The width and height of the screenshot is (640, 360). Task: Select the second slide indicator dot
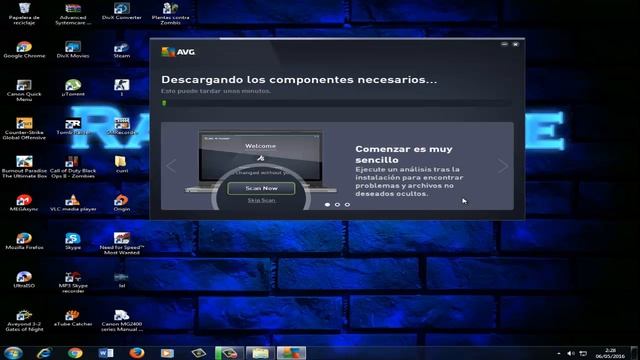(x=337, y=204)
